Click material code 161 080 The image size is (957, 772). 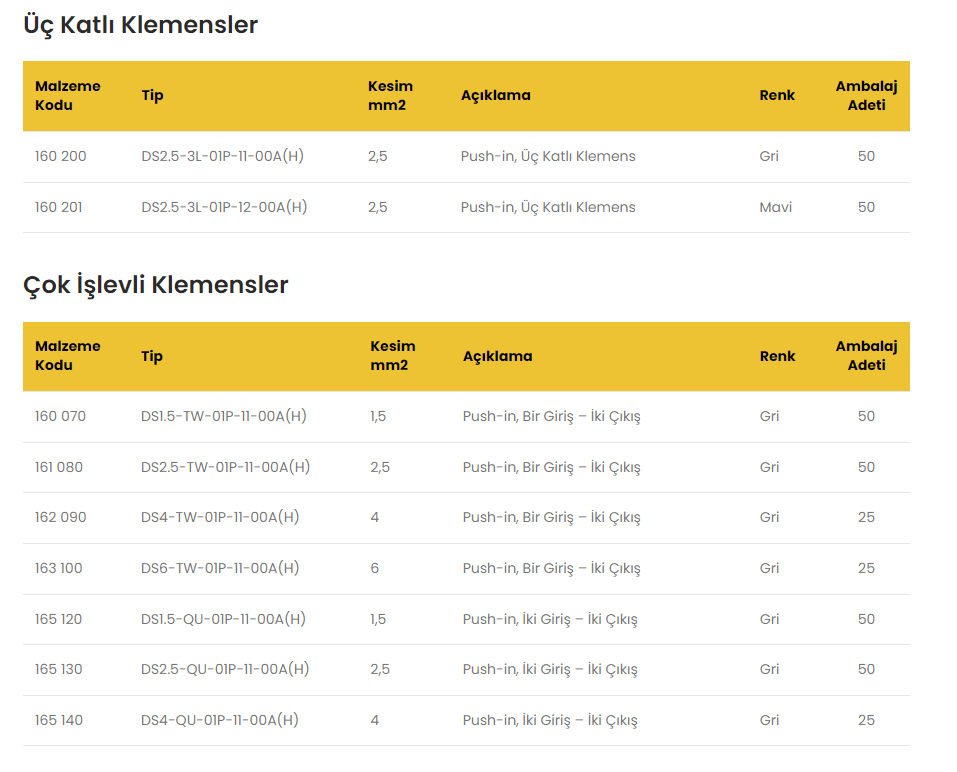tap(59, 467)
